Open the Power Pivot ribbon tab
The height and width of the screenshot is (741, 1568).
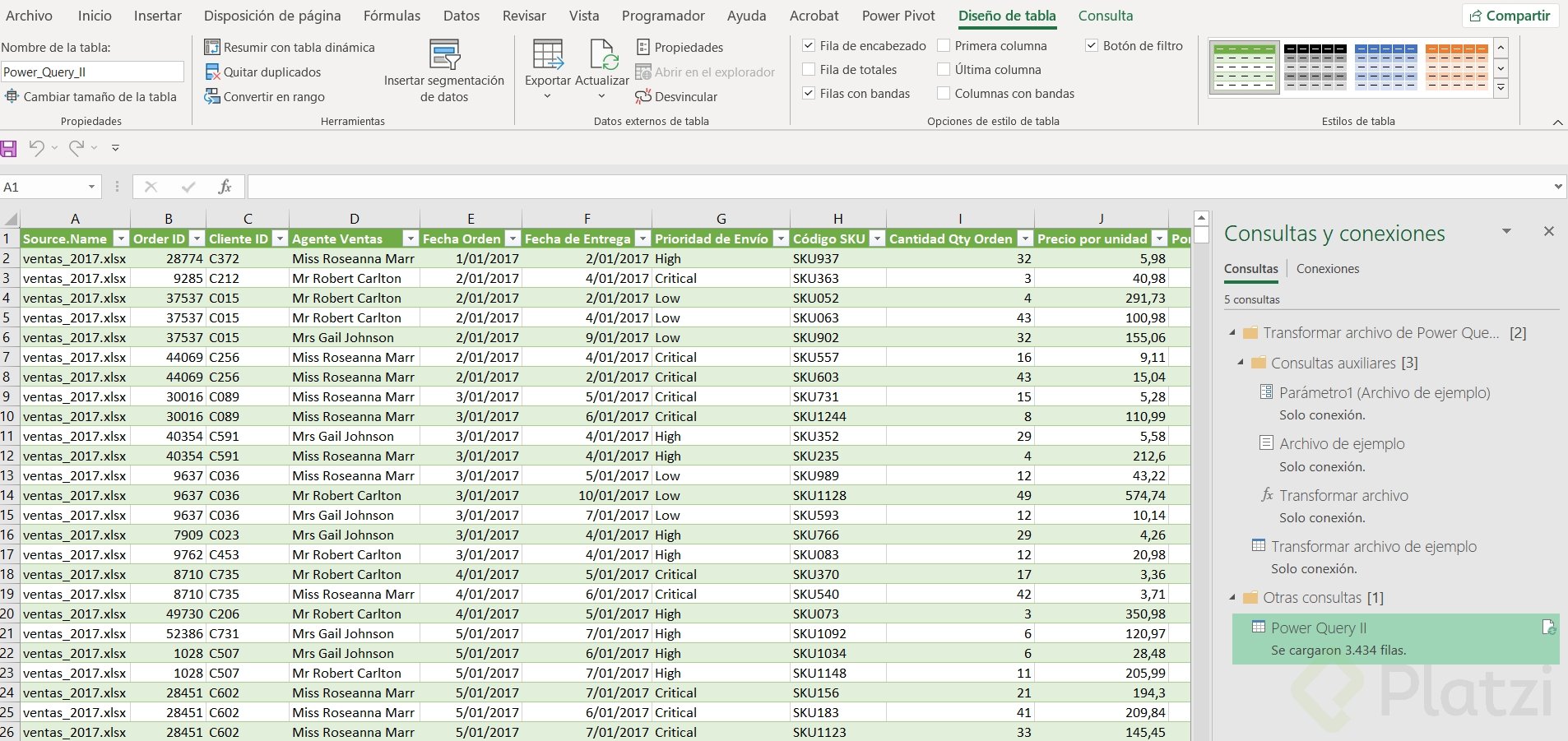pos(898,16)
